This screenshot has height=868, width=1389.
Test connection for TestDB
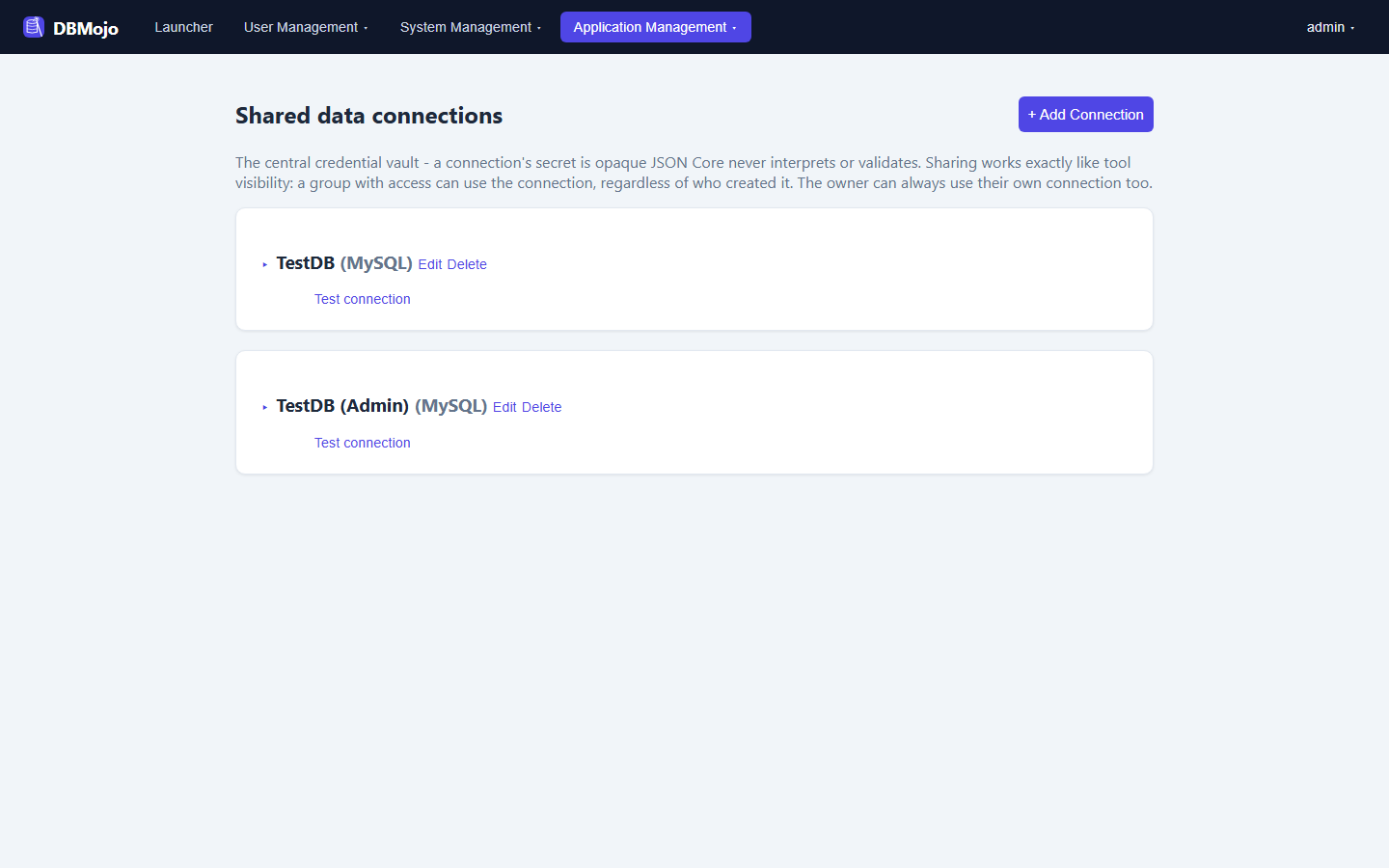363,299
